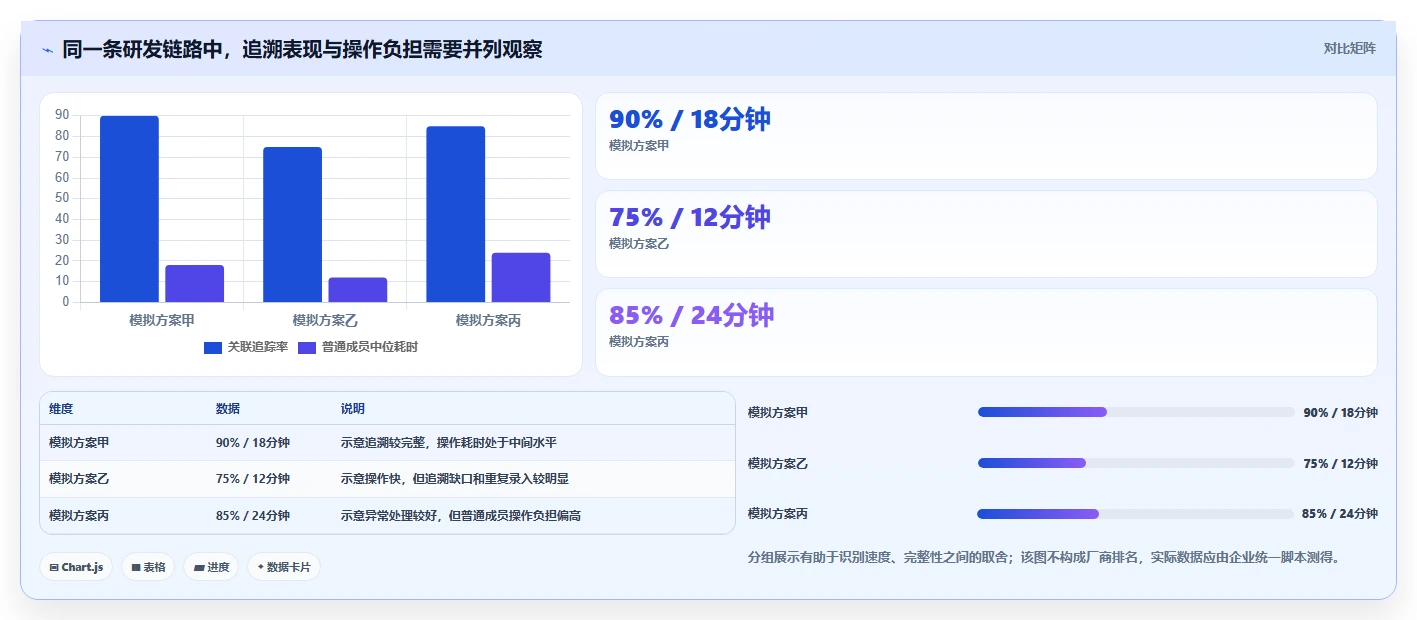Click the 关联追踪率 bar for 模拟方案丙
This screenshot has width=1417, height=620.
pos(455,214)
